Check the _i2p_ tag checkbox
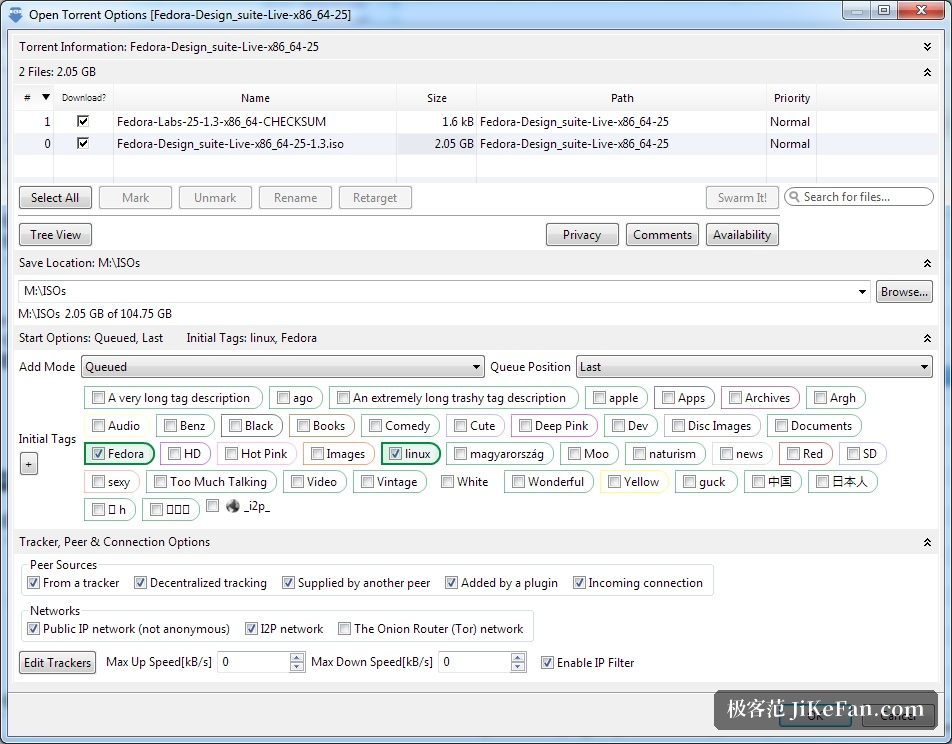Image resolution: width=952 pixels, height=744 pixels. click(x=212, y=505)
